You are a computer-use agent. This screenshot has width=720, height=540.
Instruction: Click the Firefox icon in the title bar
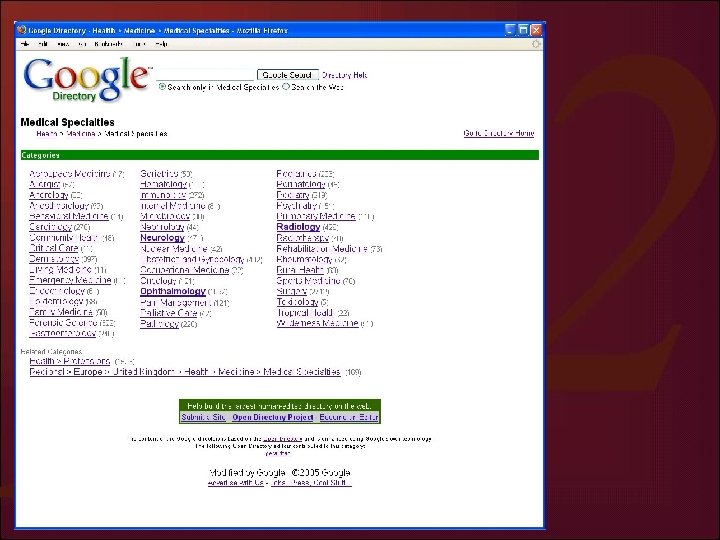point(22,30)
